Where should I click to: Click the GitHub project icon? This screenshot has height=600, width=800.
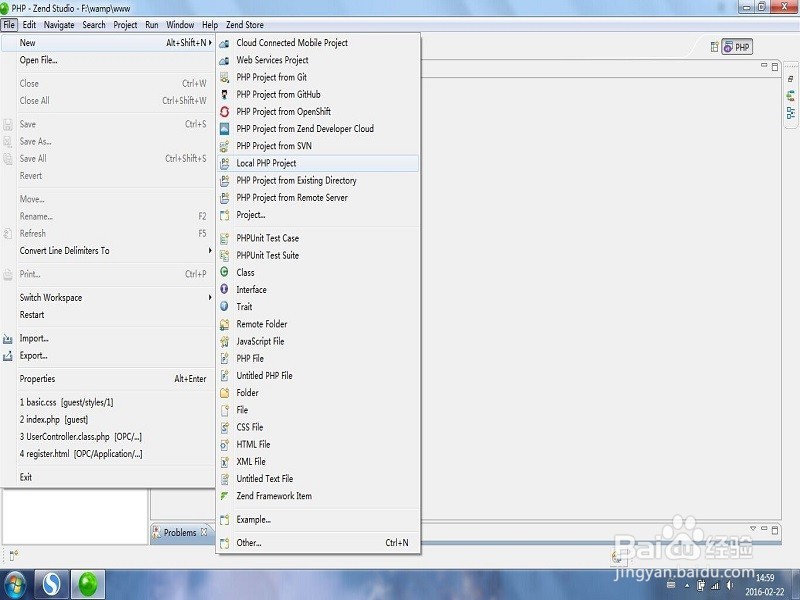(224, 95)
